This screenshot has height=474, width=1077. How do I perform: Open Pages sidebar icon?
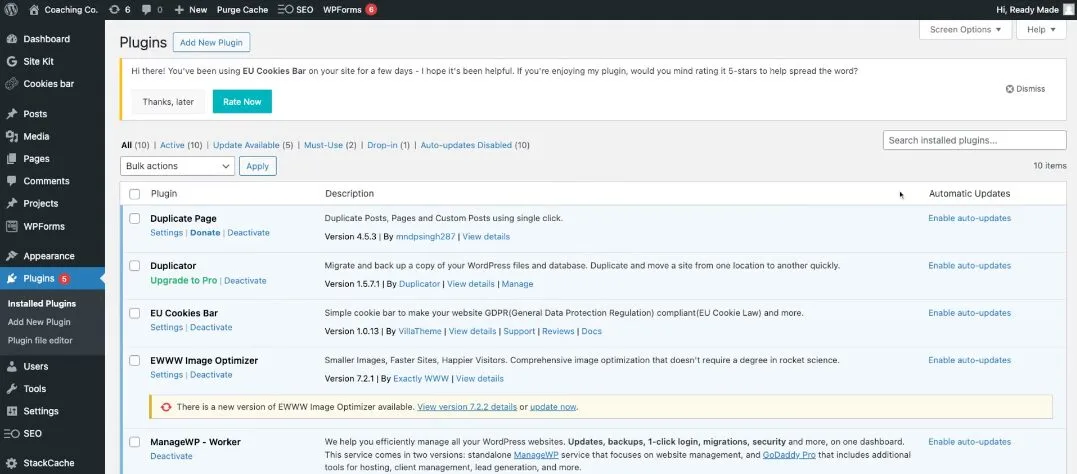click(x=11, y=159)
